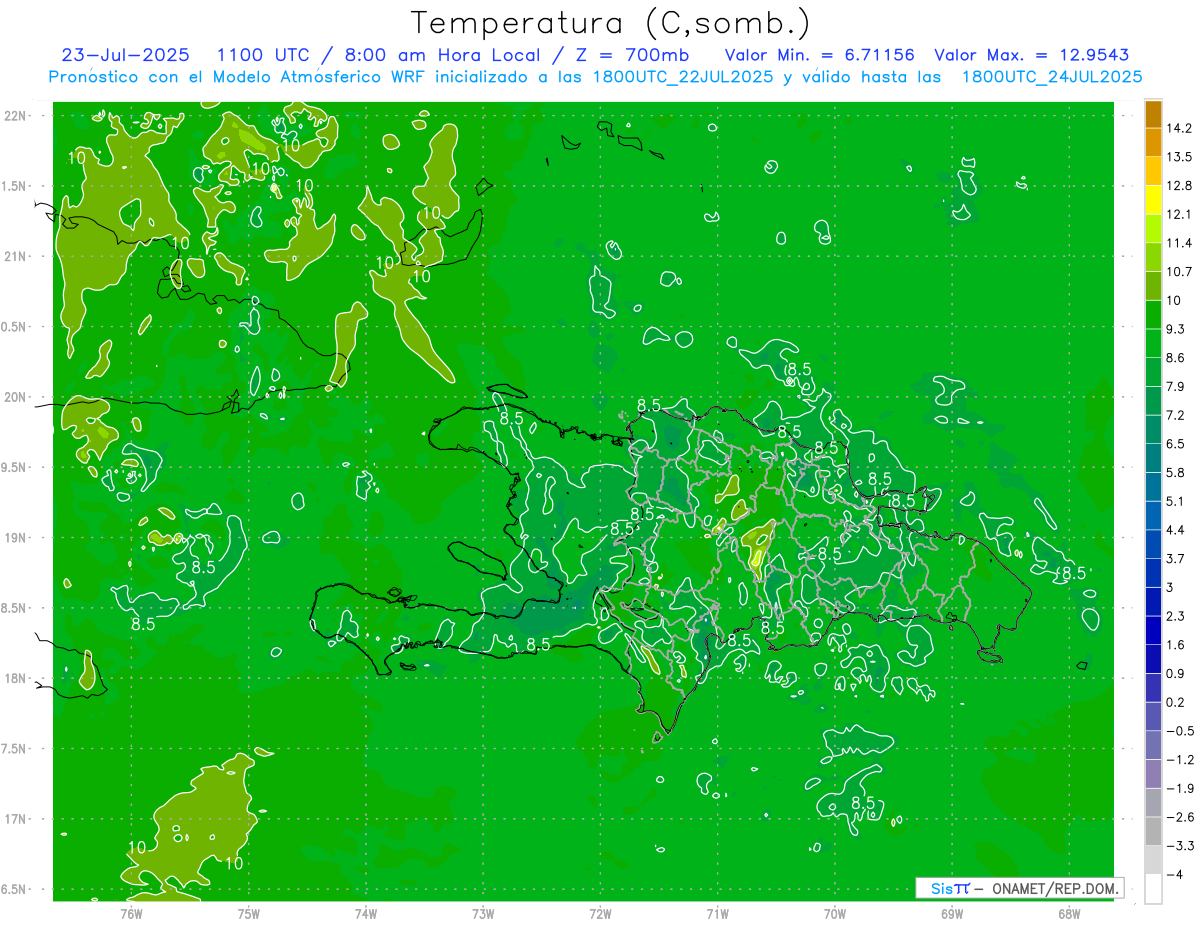Click the legend value "13.5"
Viewport: 1200px width, 927px height.
pyautogui.click(x=1179, y=157)
